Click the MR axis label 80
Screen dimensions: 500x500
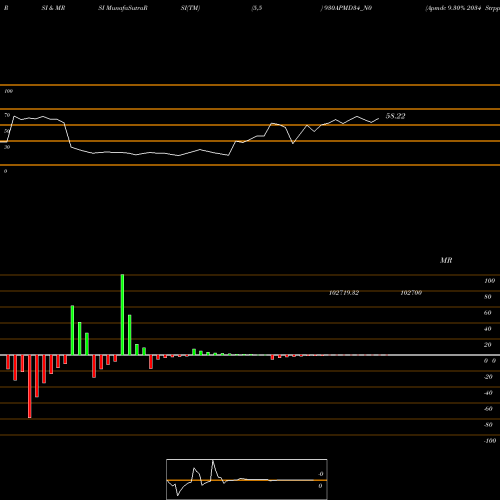pyautogui.click(x=488, y=297)
